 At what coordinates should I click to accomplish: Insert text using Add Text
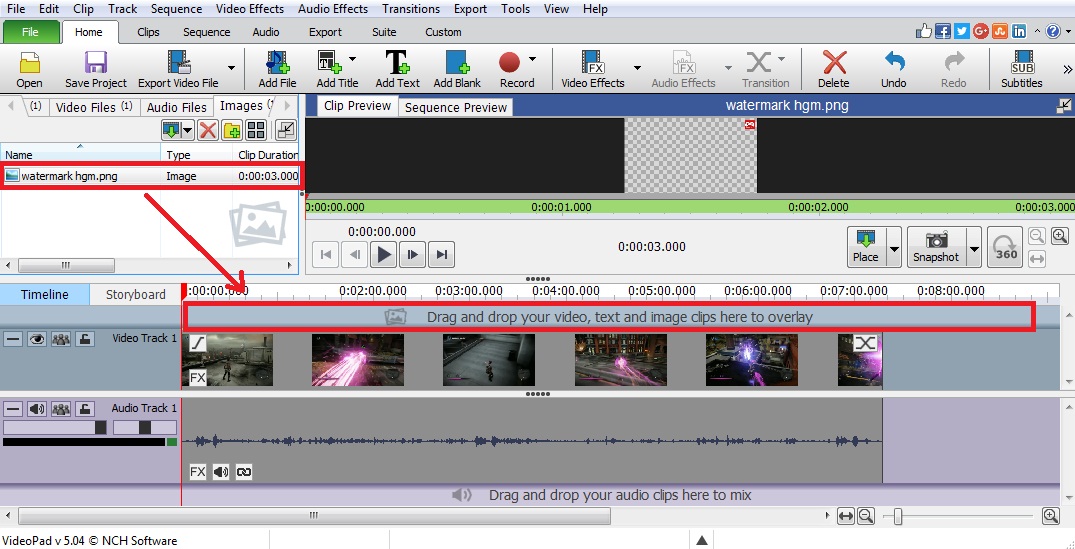pos(397,69)
